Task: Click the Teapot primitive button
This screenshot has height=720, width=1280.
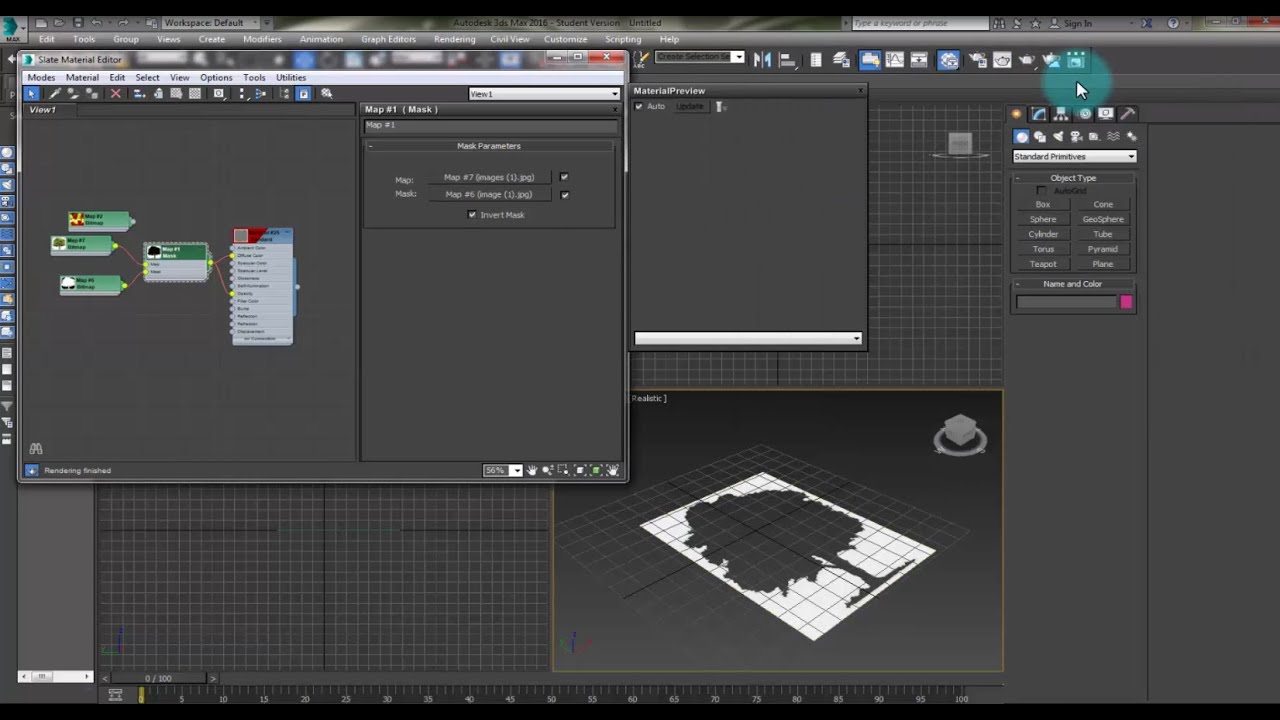Action: tap(1043, 264)
